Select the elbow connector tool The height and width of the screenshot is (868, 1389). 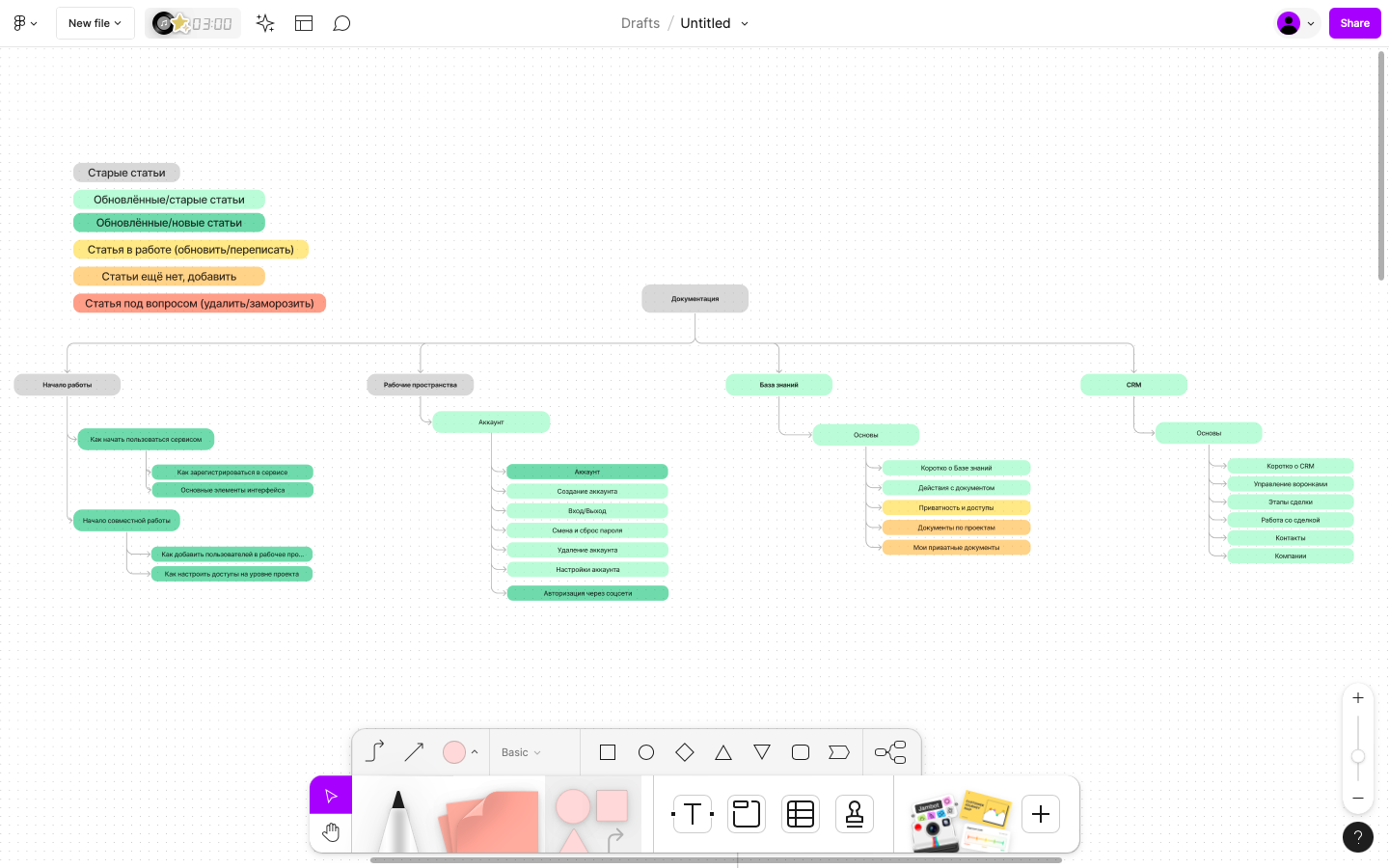tap(375, 751)
